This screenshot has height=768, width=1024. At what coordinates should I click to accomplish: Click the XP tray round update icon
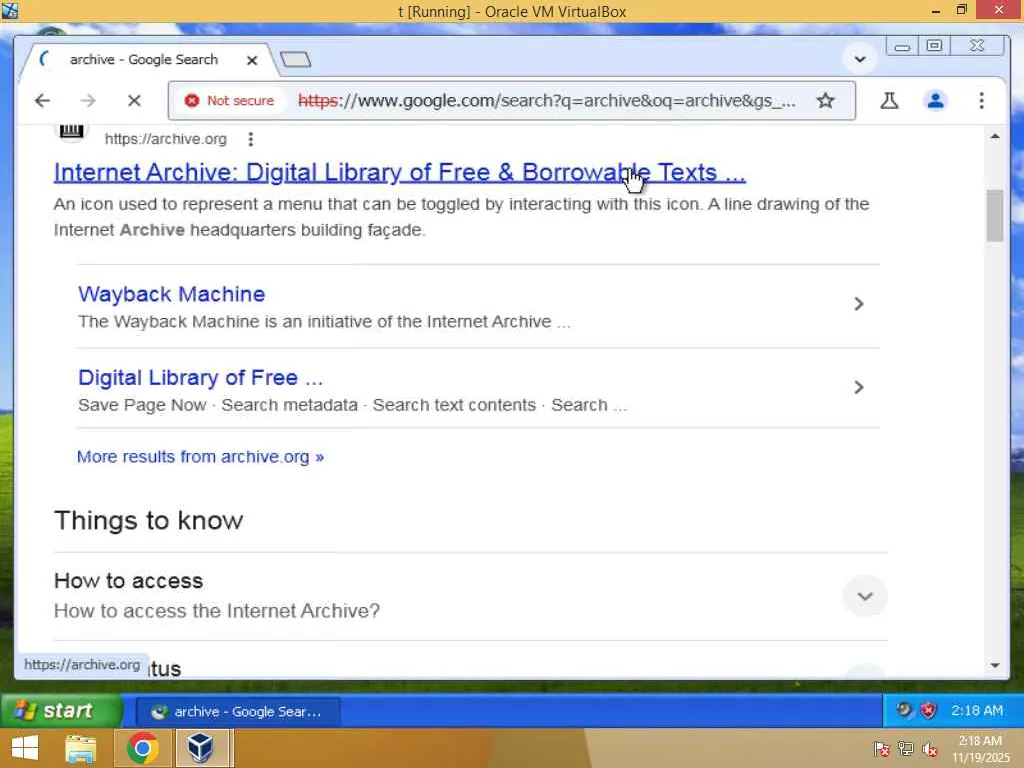pos(904,710)
